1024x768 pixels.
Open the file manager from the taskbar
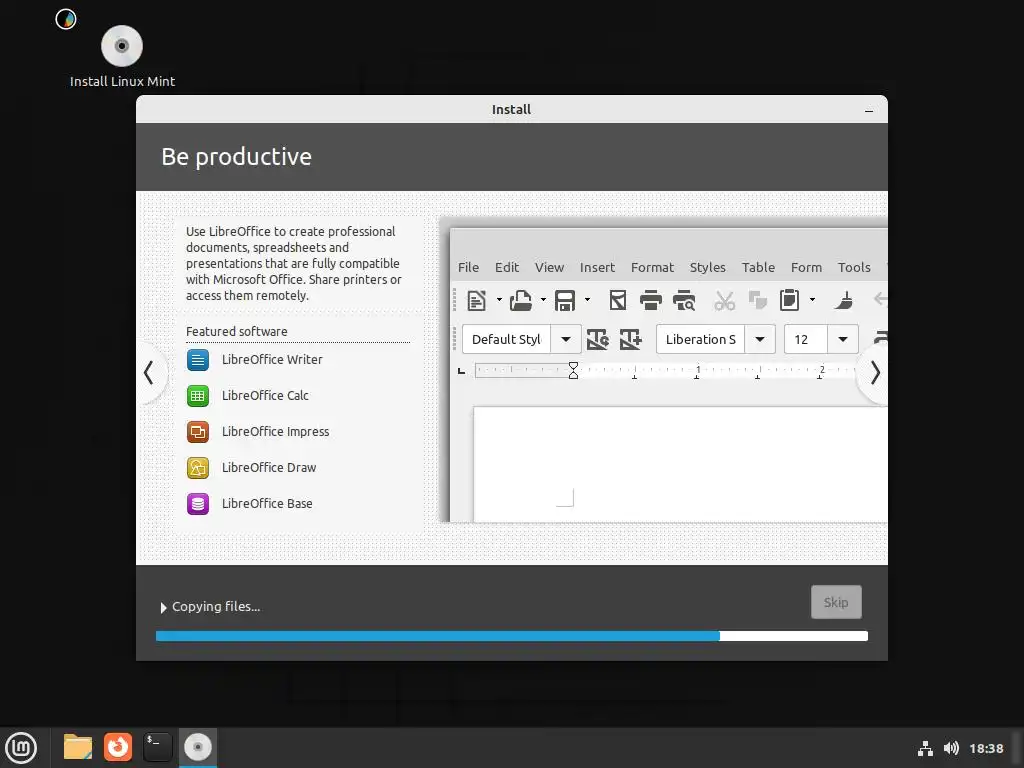(x=78, y=747)
